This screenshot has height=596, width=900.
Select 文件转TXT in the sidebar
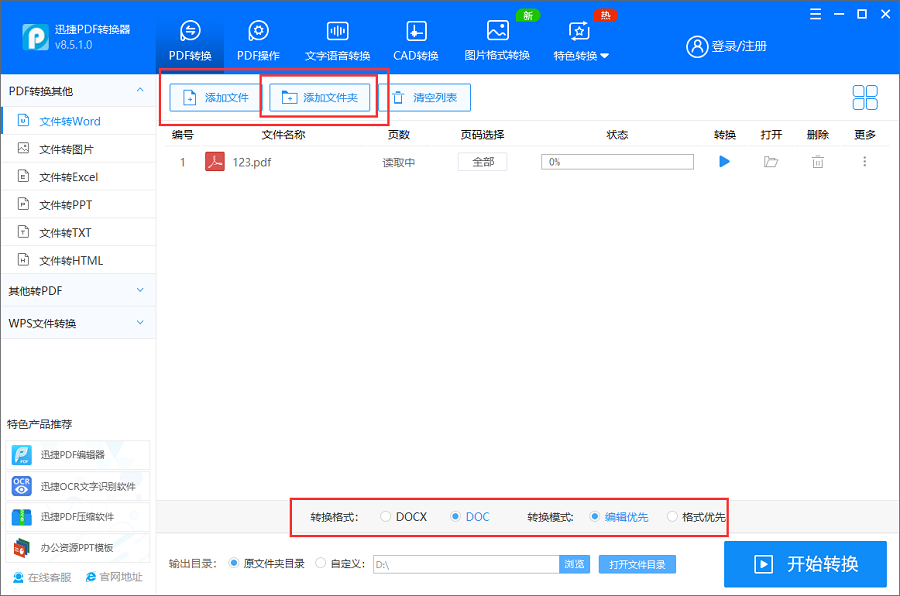(x=79, y=233)
